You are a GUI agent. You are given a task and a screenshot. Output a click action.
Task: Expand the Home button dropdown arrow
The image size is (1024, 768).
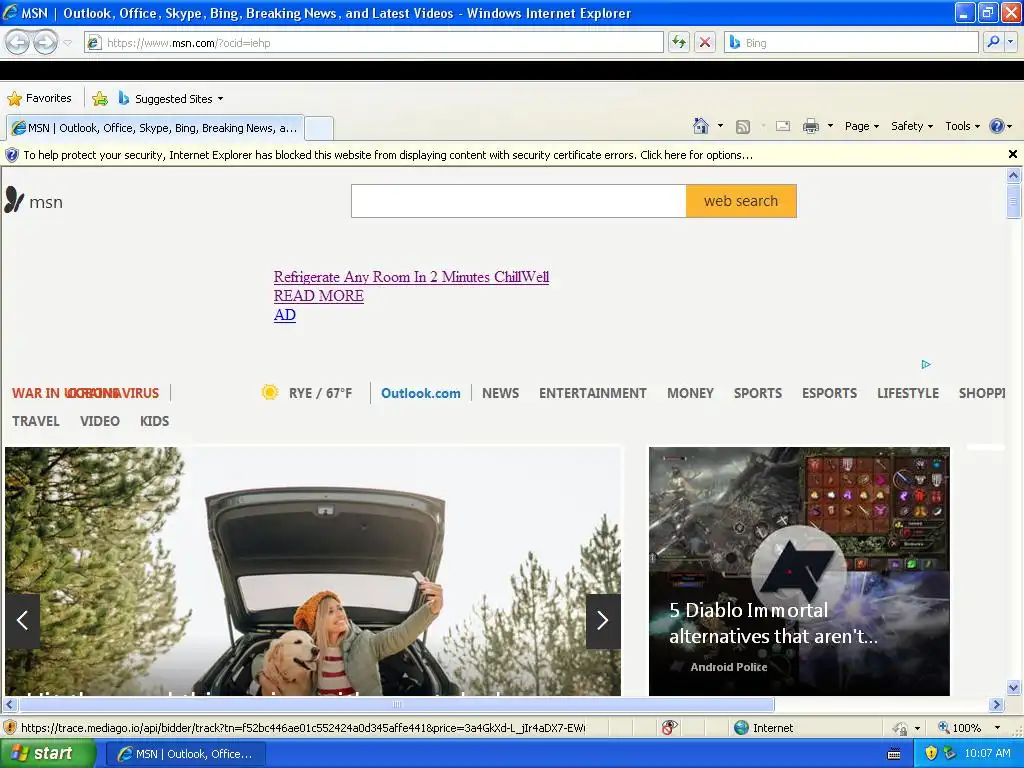(720, 125)
